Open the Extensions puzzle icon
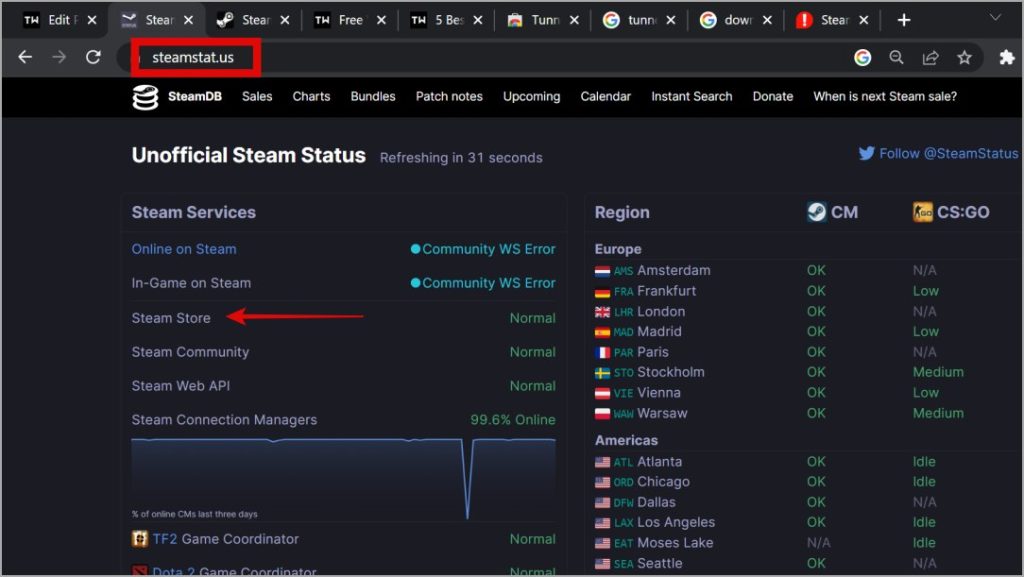This screenshot has height=577, width=1024. [1006, 57]
